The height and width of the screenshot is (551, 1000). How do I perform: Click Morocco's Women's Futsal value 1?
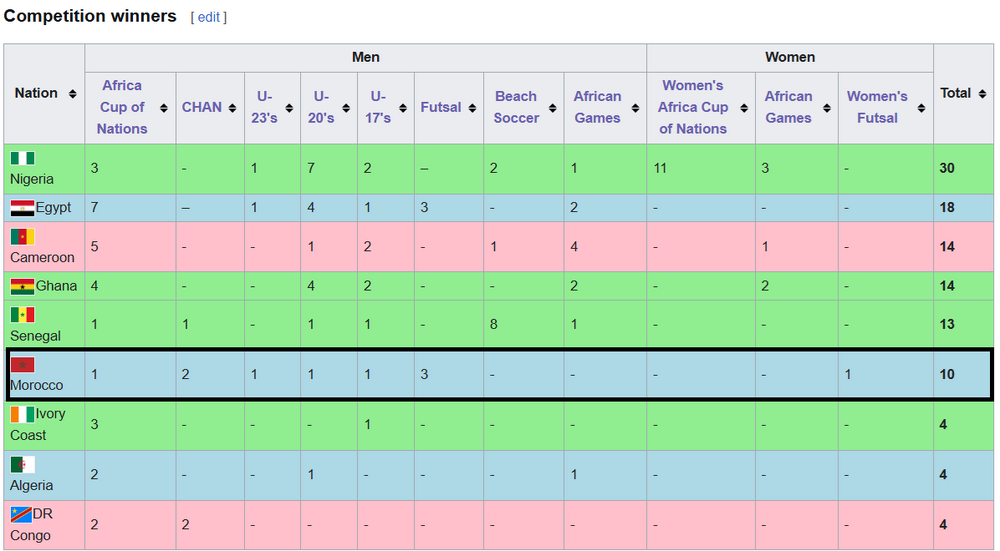point(848,374)
